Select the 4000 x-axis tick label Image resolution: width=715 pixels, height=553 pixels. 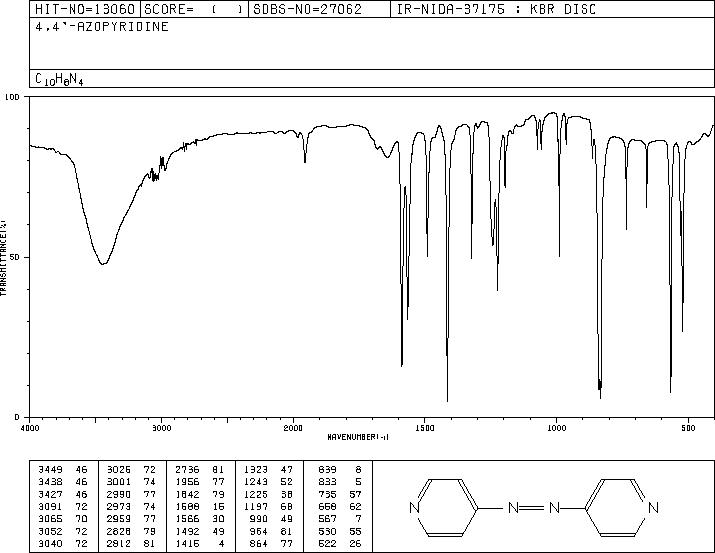pyautogui.click(x=30, y=428)
